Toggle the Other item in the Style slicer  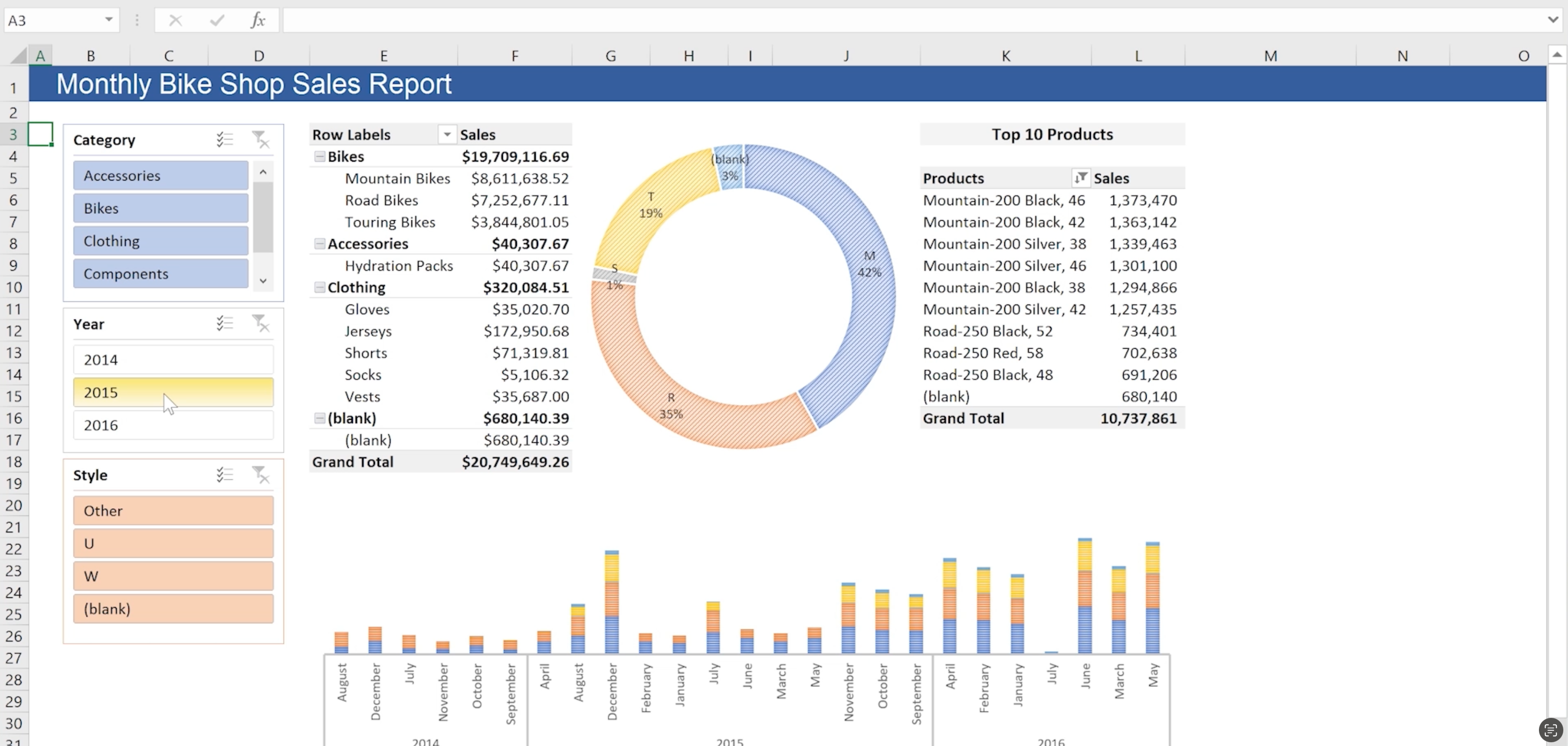coord(173,510)
